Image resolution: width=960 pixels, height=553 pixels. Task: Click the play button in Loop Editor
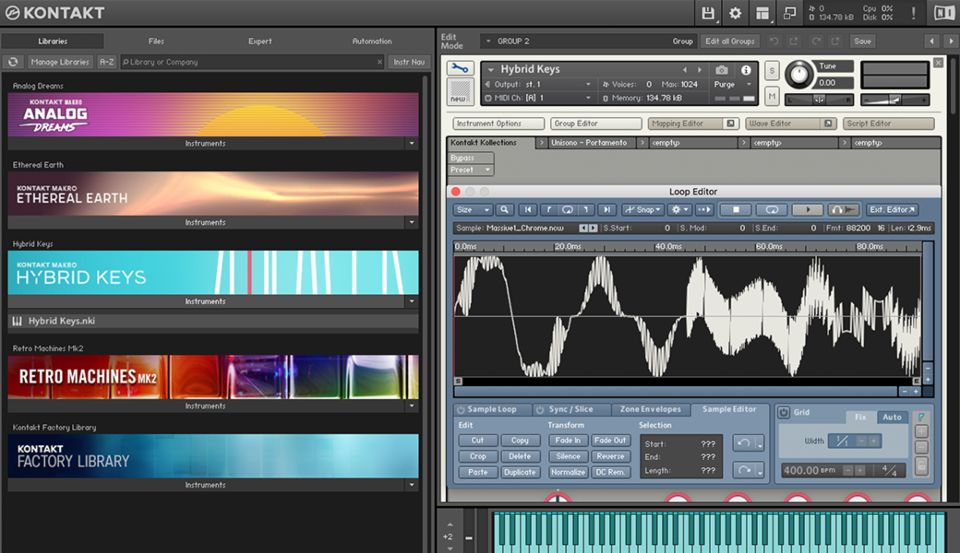click(808, 209)
